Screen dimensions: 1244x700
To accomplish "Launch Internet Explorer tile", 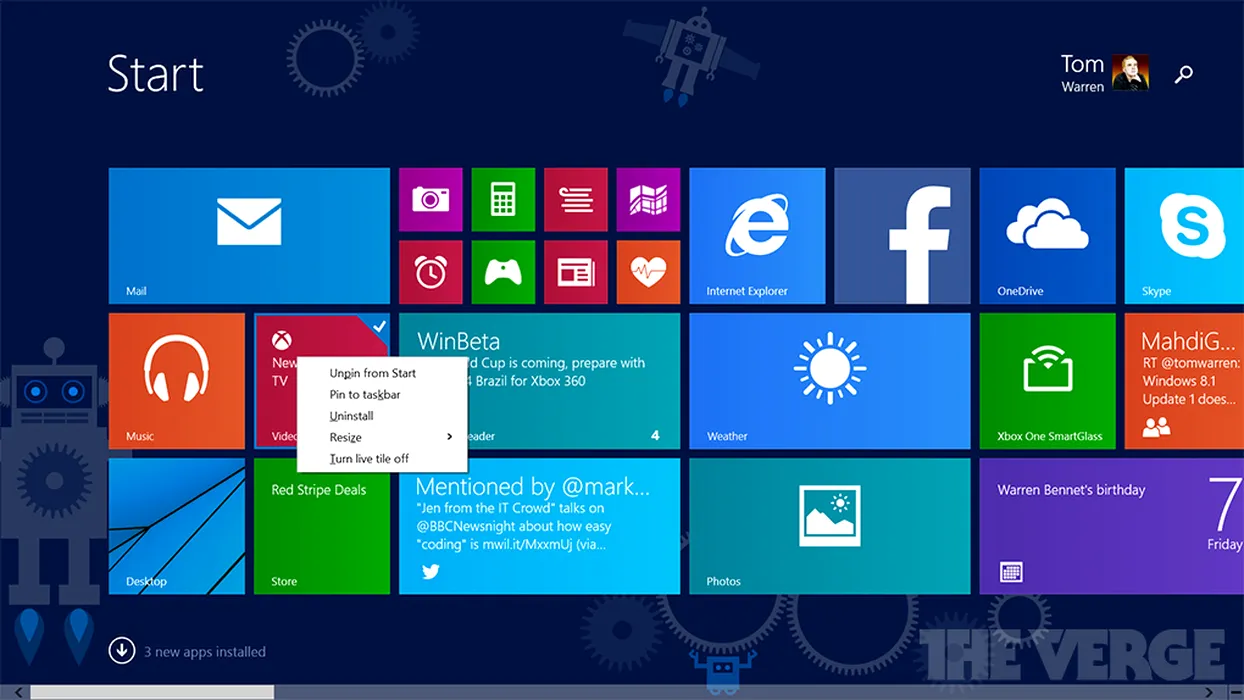I will pyautogui.click(x=757, y=235).
